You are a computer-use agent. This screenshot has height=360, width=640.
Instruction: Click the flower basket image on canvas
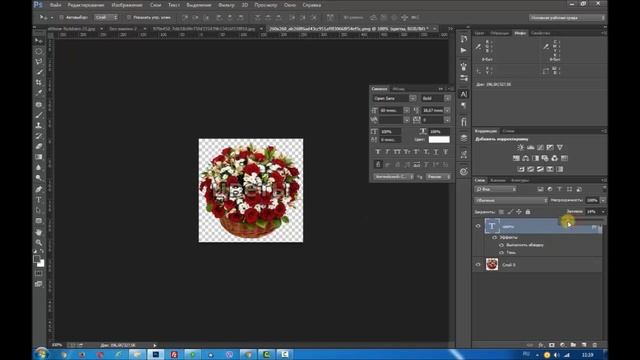pyautogui.click(x=251, y=190)
